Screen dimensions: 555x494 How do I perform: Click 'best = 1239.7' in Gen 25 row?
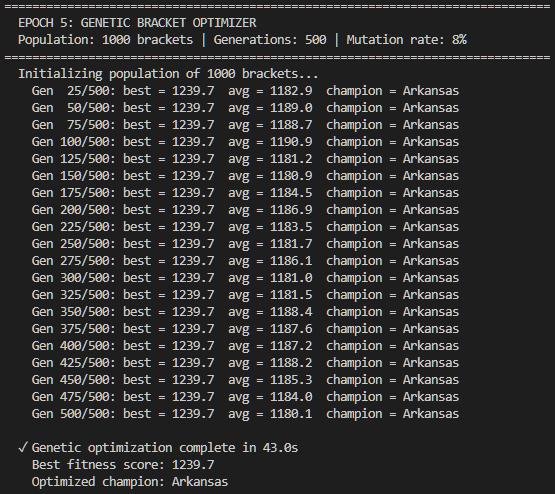(168, 91)
